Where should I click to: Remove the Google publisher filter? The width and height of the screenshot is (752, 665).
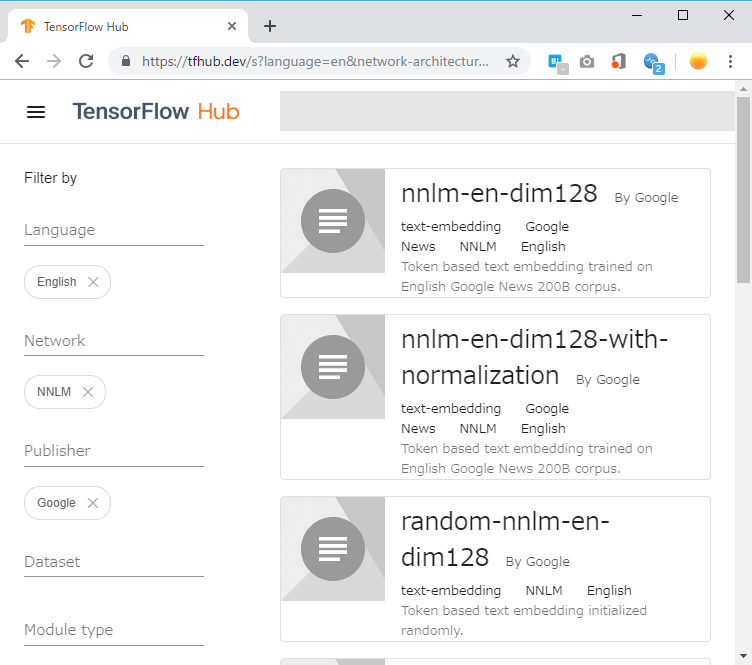point(93,503)
